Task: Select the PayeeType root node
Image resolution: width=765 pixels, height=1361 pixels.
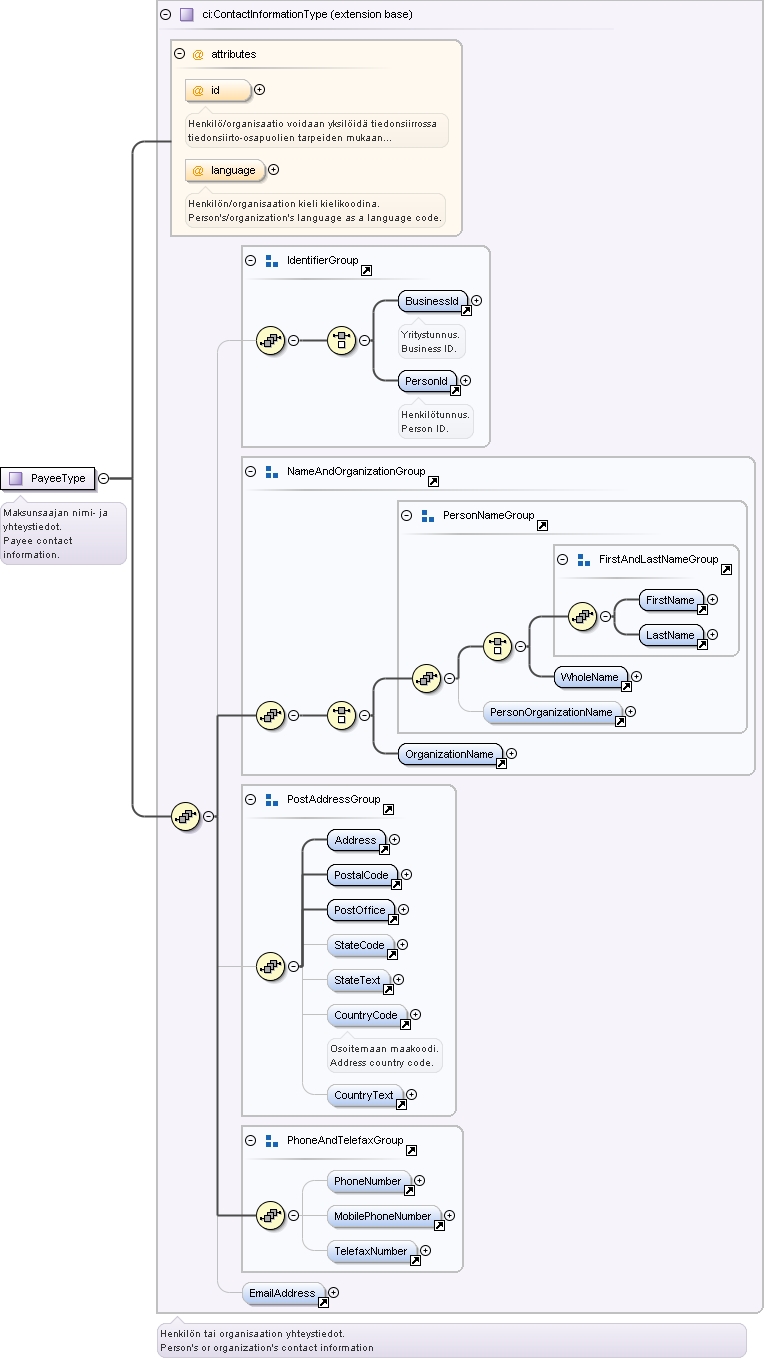Action: (48, 478)
